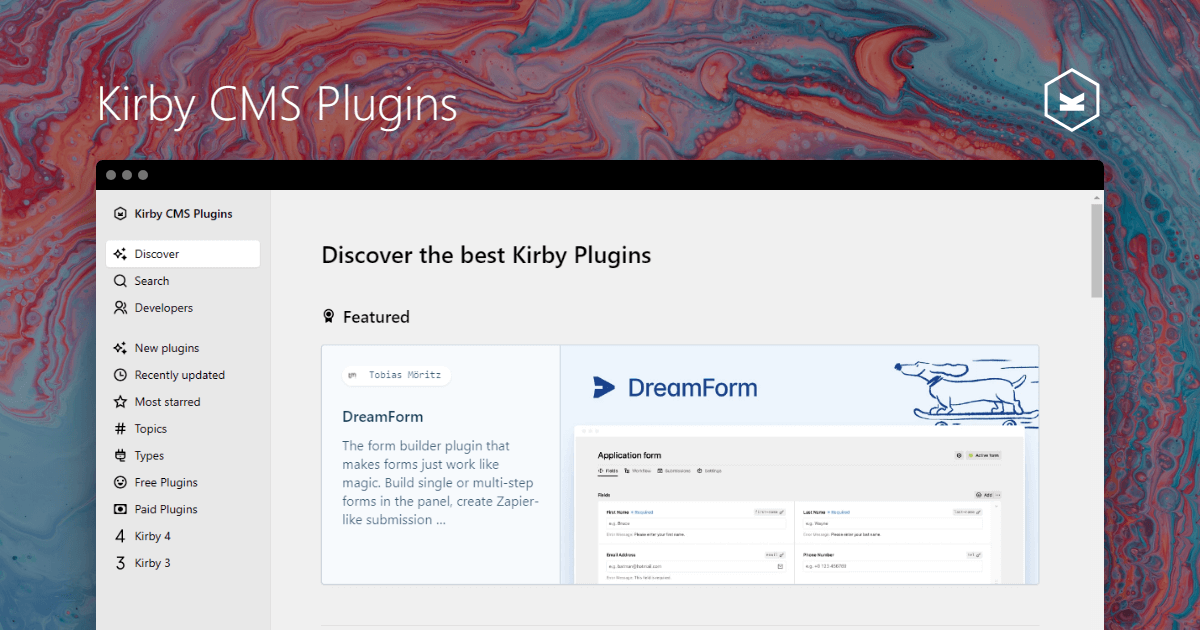Click the hexagon logo in the top-right banner
Image resolution: width=1200 pixels, height=630 pixels.
(1071, 99)
